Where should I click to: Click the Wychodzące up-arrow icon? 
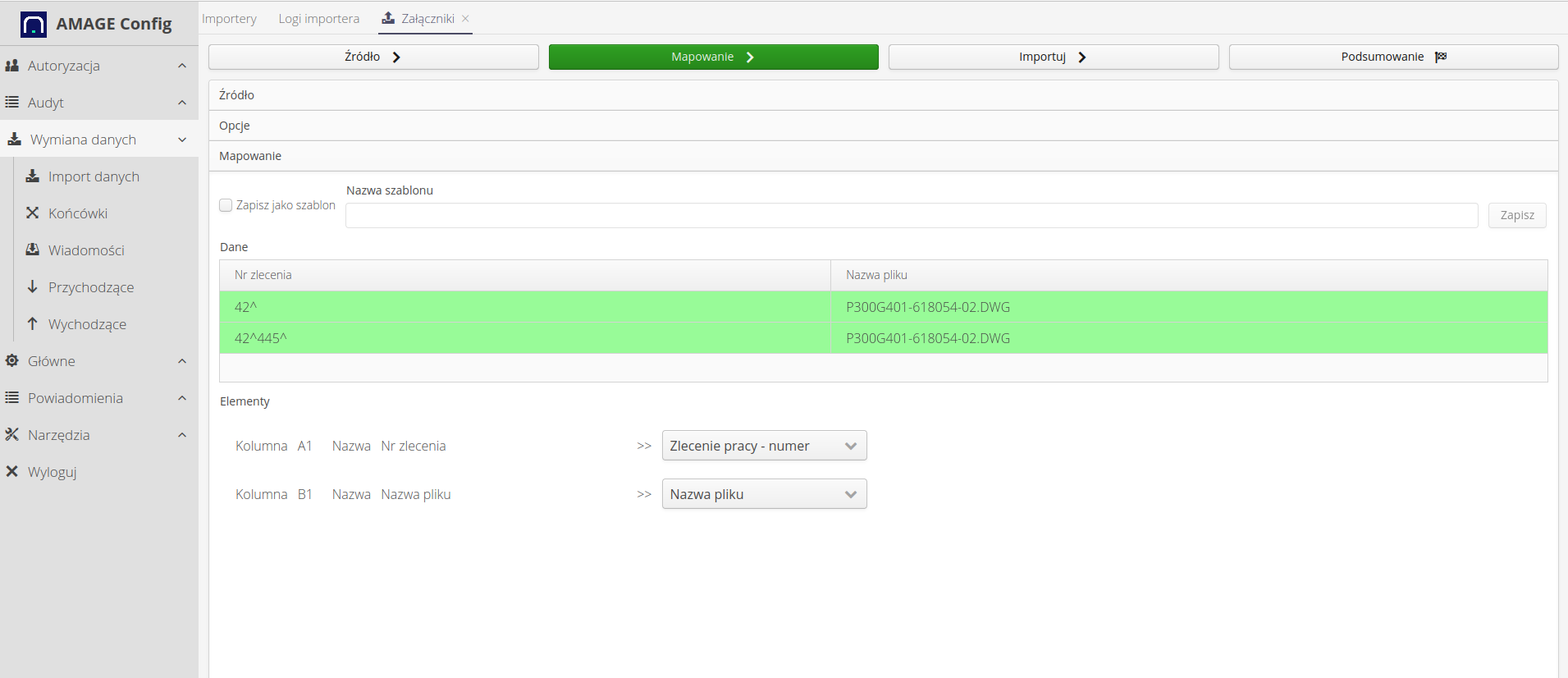point(33,323)
